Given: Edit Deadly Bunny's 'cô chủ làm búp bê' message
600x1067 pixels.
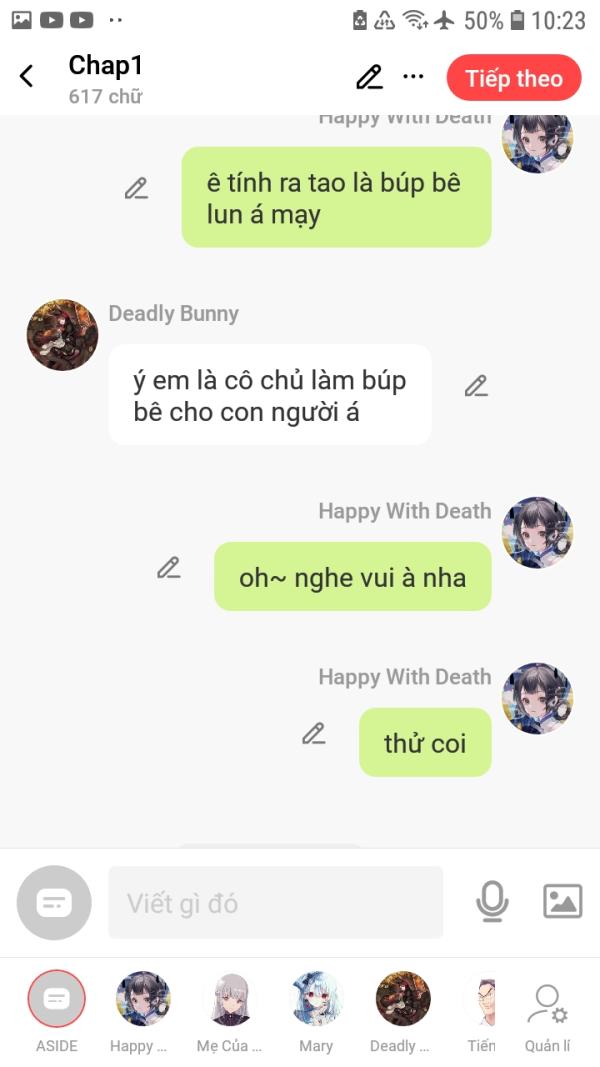Looking at the screenshot, I should click(x=476, y=386).
